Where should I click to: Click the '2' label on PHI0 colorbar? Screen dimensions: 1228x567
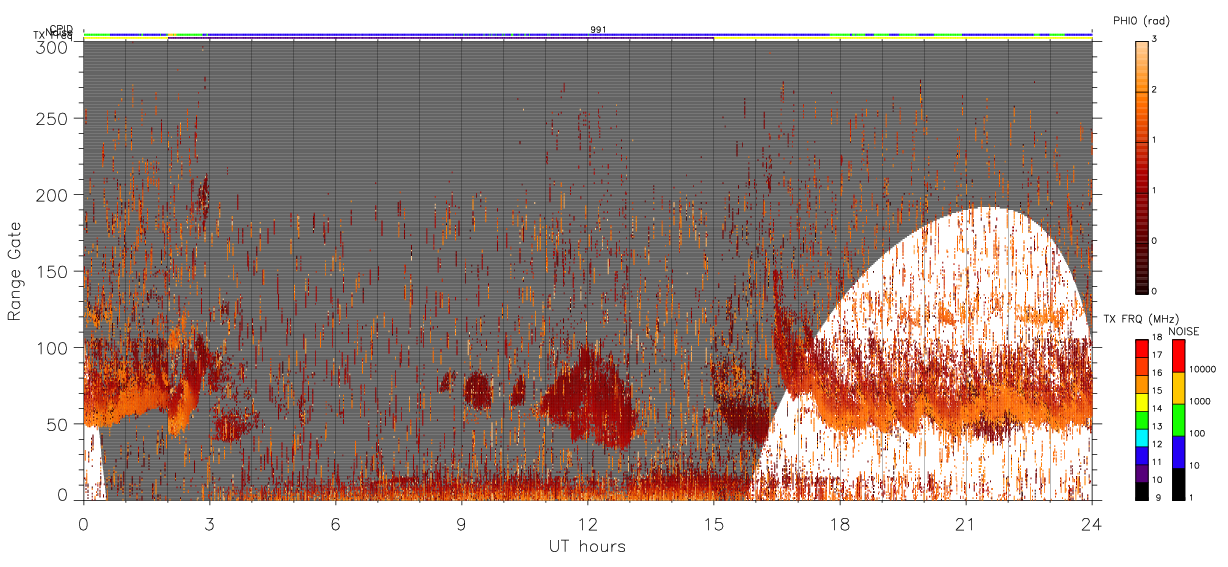click(x=1154, y=91)
